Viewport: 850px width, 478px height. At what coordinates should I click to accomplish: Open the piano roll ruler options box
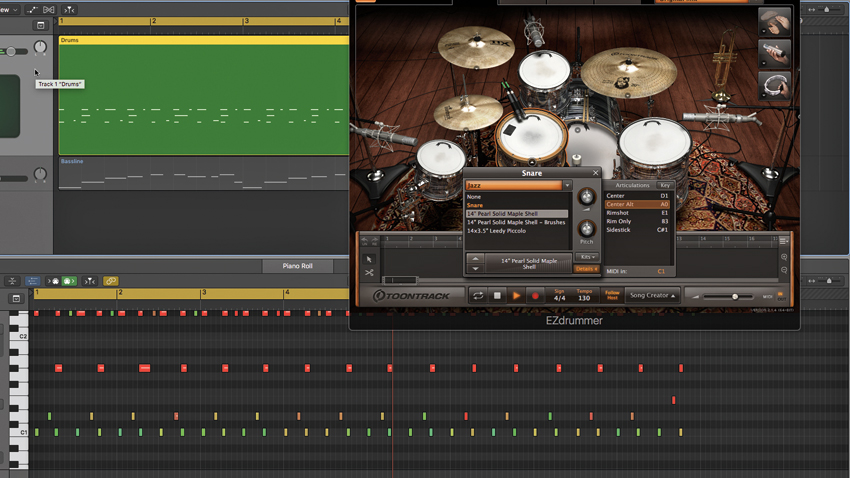coord(16,299)
